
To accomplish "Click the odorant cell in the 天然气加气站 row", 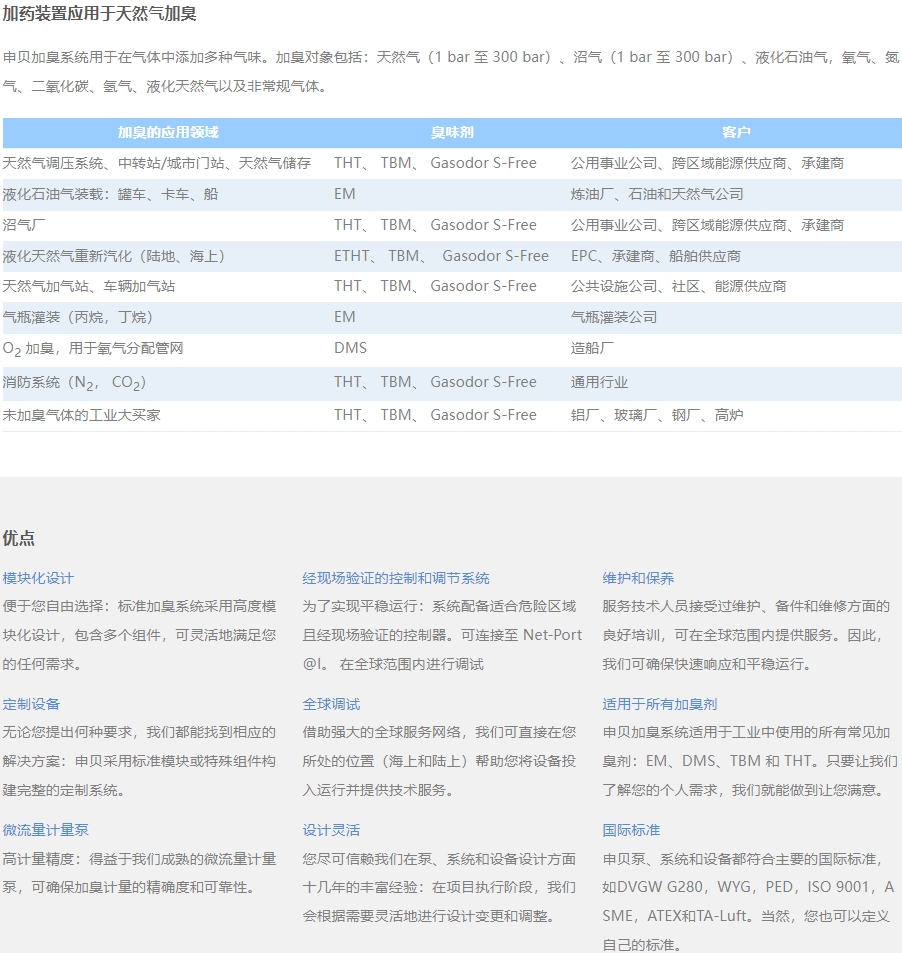I will [x=435, y=286].
